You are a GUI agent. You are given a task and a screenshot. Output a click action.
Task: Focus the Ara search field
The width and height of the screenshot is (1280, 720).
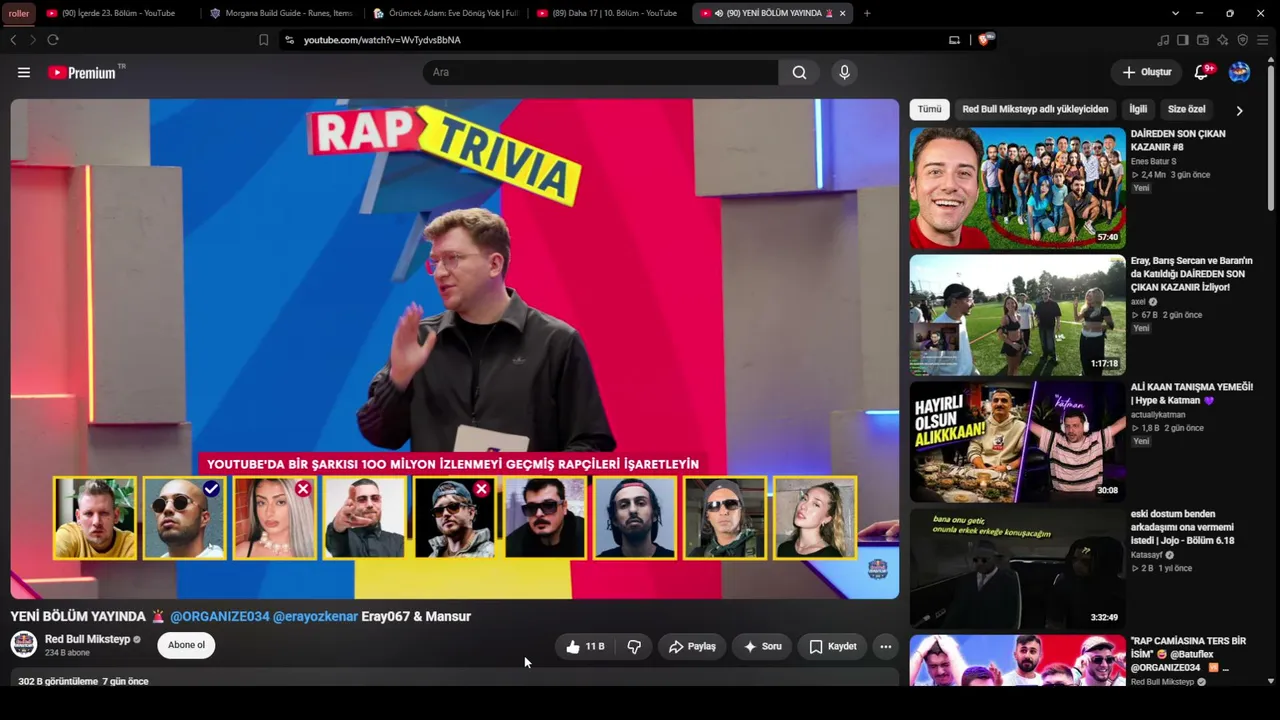[600, 72]
